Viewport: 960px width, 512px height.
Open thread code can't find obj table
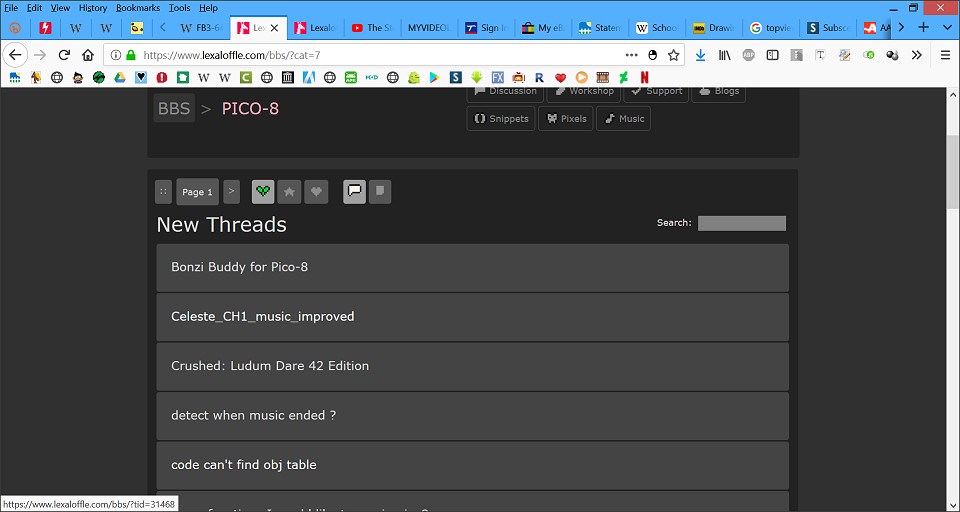pos(472,465)
